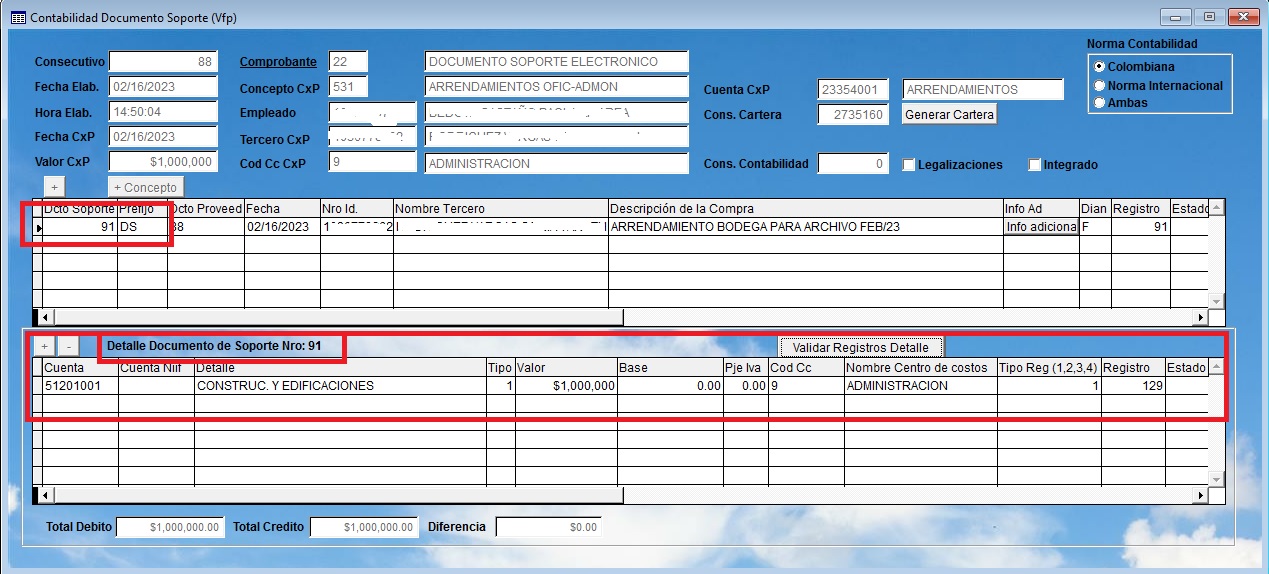Click the Cuenta cell 51201001

click(80, 385)
